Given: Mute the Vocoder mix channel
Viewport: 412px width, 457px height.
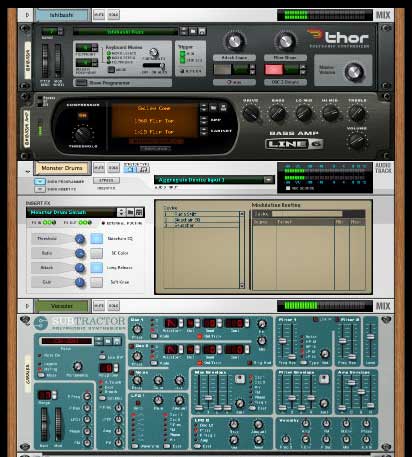Looking at the screenshot, I should point(99,306).
